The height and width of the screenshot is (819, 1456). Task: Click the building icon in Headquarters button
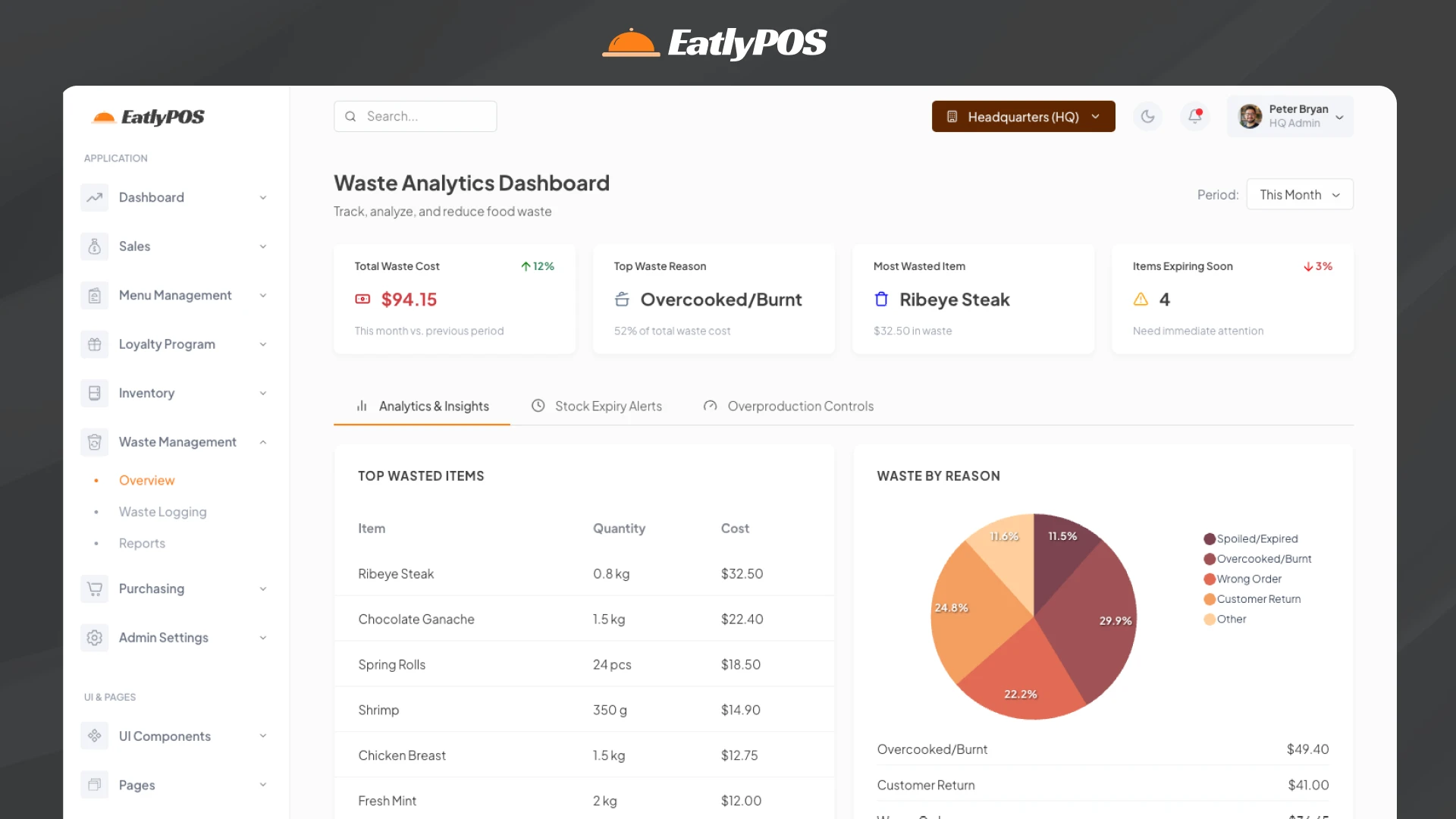tap(952, 117)
